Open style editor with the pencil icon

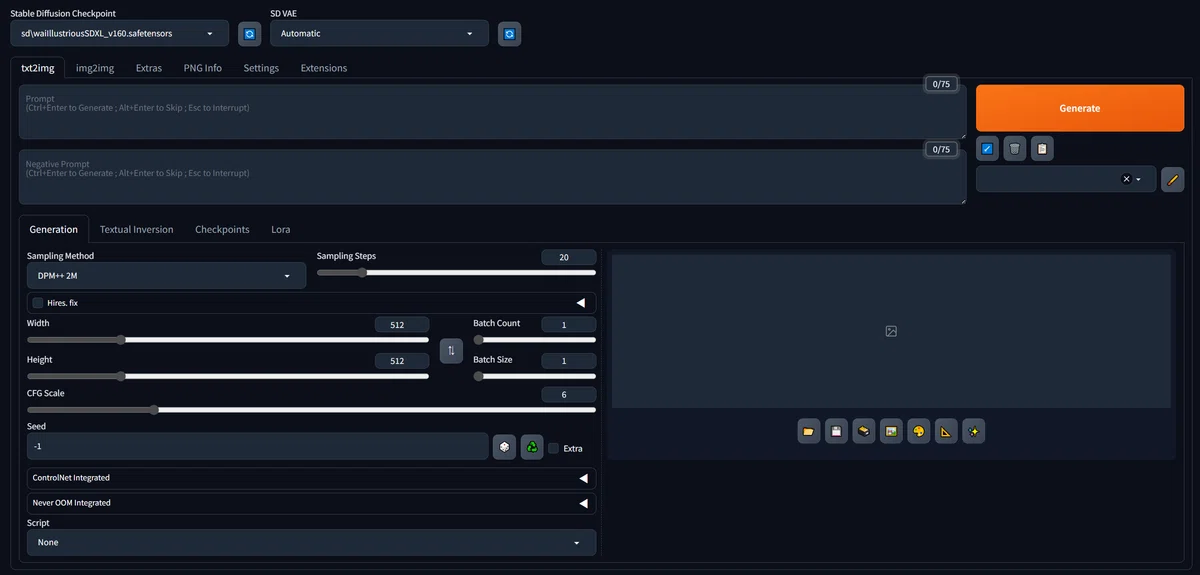[1173, 180]
